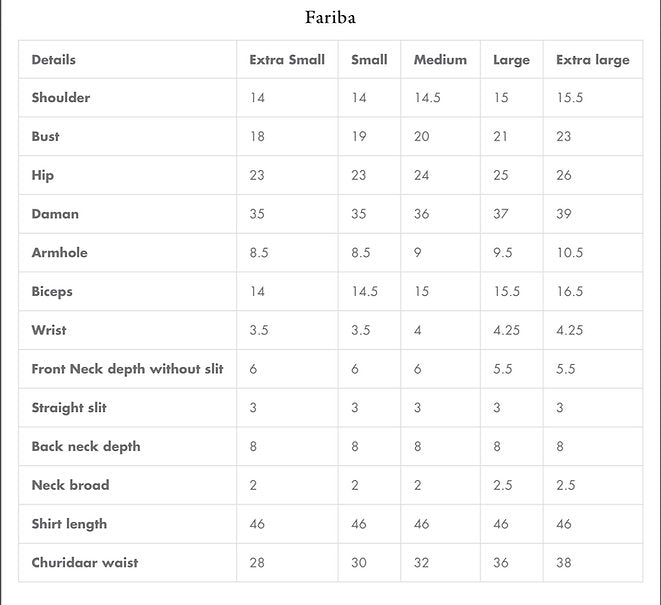This screenshot has width=661, height=605.
Task: Click the Bust row label
Action: click(46, 137)
